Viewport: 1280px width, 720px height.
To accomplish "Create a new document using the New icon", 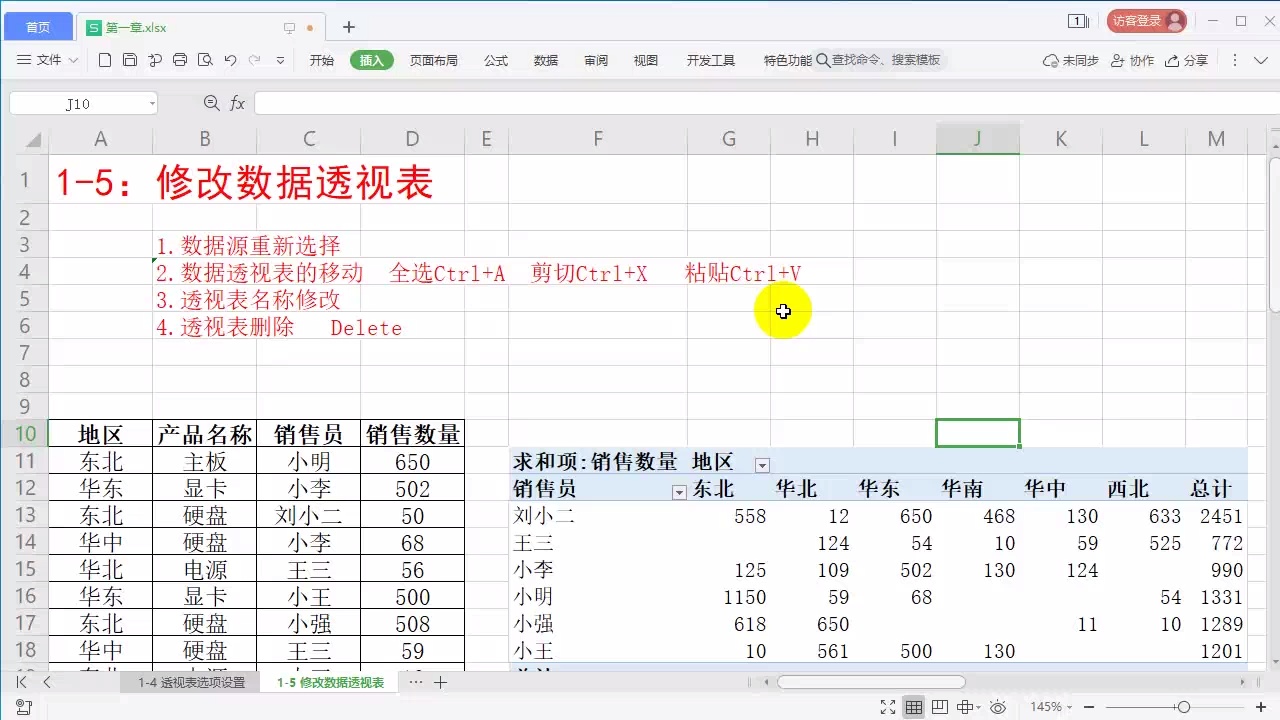I will [x=105, y=60].
